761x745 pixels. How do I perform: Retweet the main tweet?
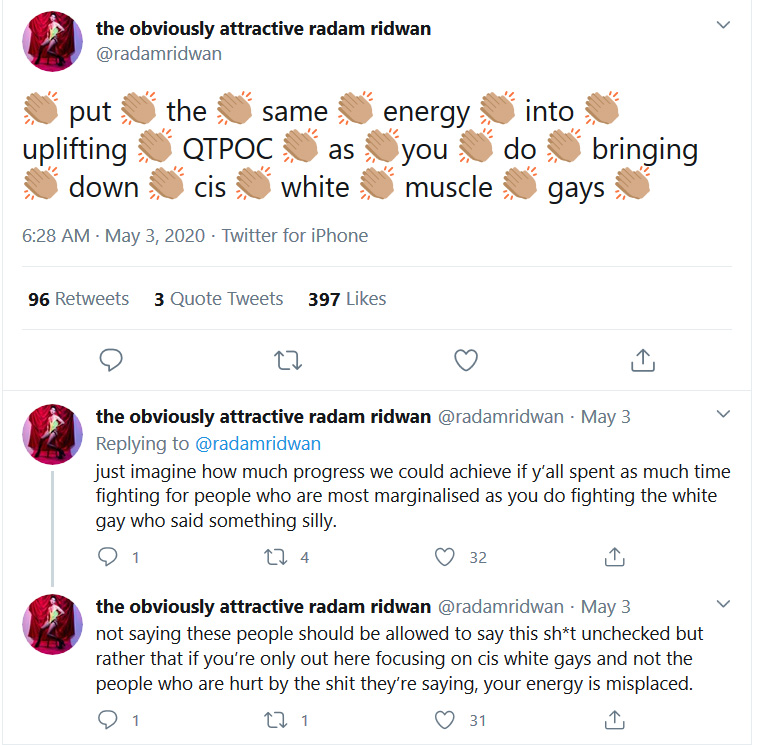click(288, 361)
